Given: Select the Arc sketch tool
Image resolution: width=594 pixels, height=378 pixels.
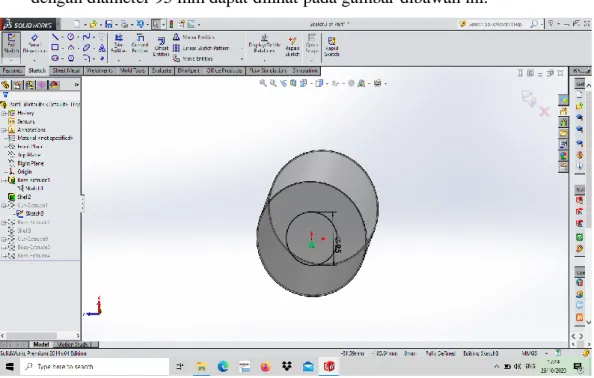Looking at the screenshot, I should coord(71,48).
